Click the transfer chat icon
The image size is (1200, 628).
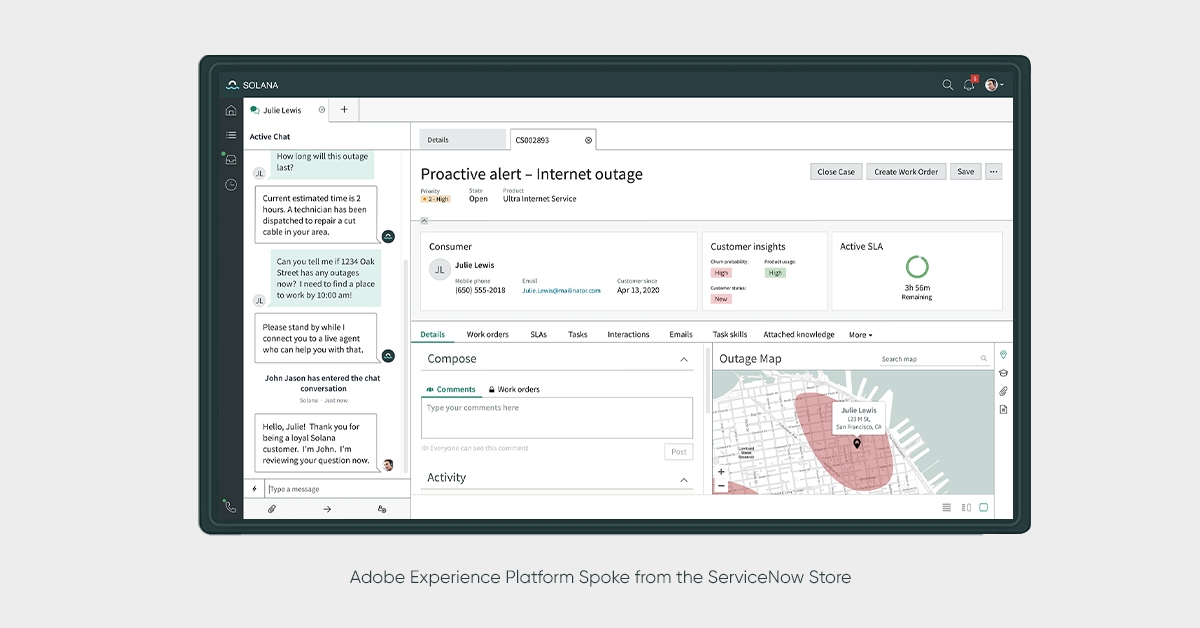coord(382,509)
